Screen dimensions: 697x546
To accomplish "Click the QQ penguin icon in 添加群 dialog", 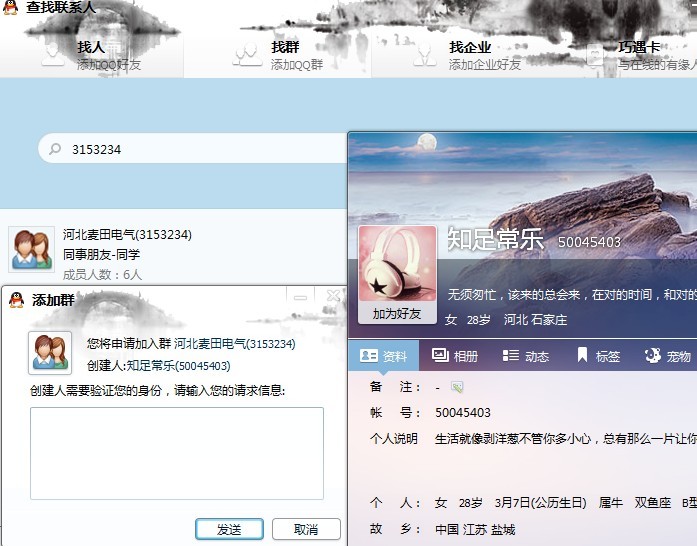I will click(x=16, y=300).
